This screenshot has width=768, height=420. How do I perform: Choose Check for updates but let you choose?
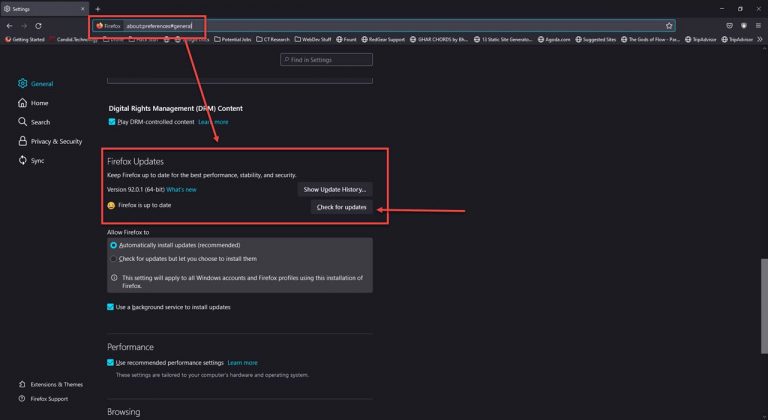pos(113,258)
